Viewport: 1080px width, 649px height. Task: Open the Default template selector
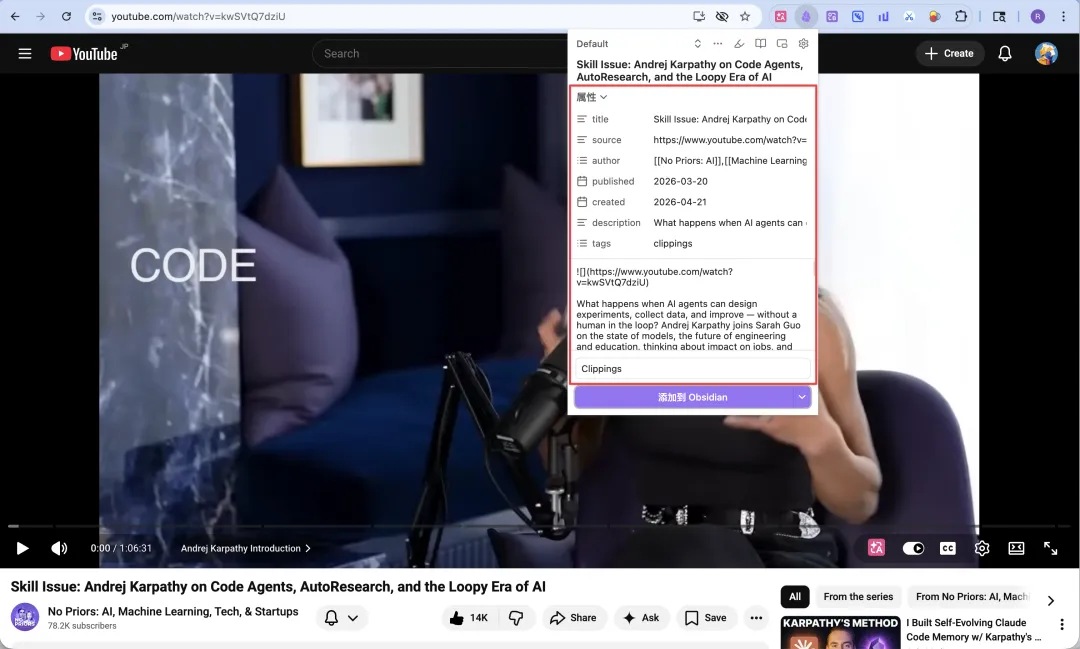[638, 44]
